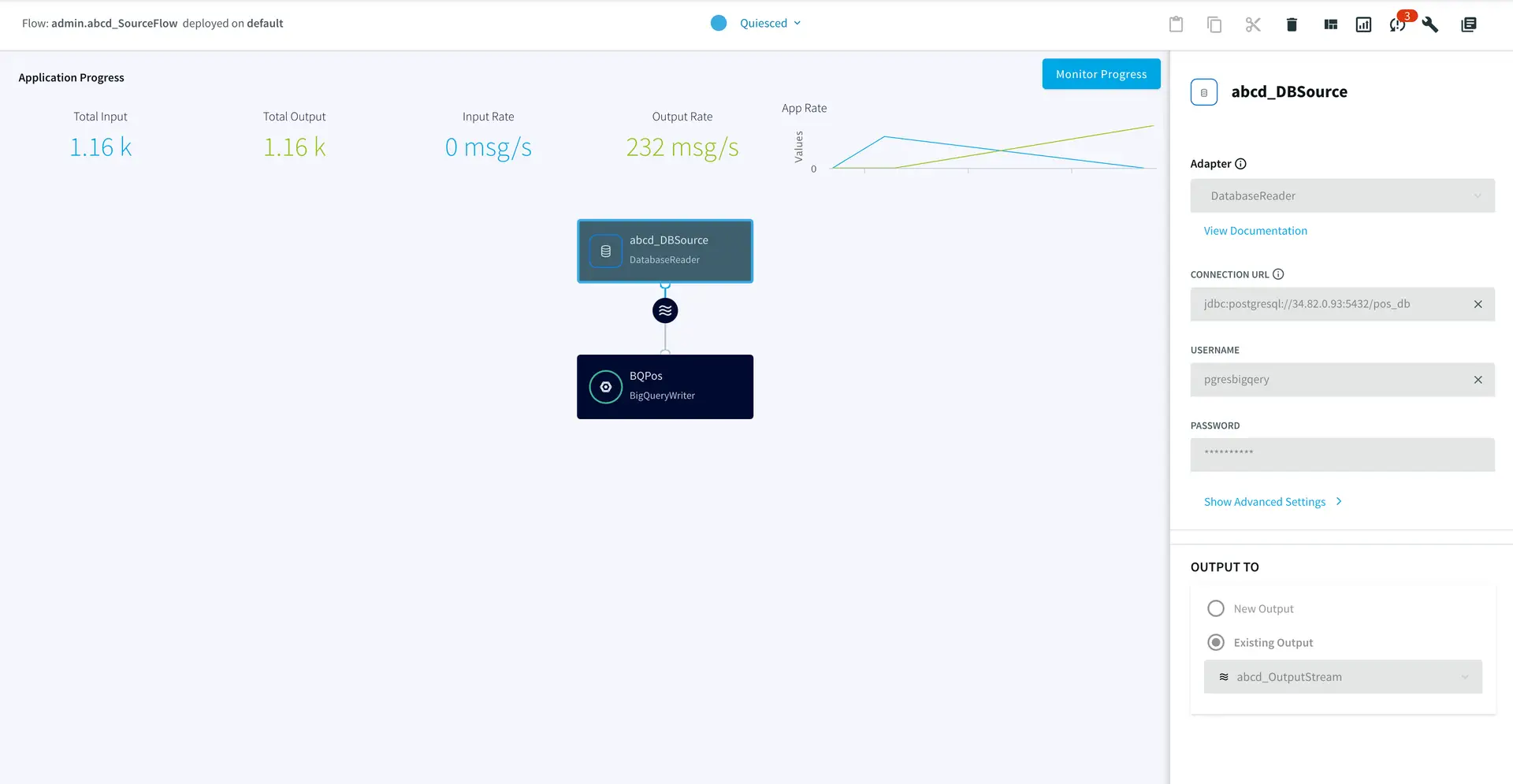Expand Show Advanced Settings

pos(1272,502)
